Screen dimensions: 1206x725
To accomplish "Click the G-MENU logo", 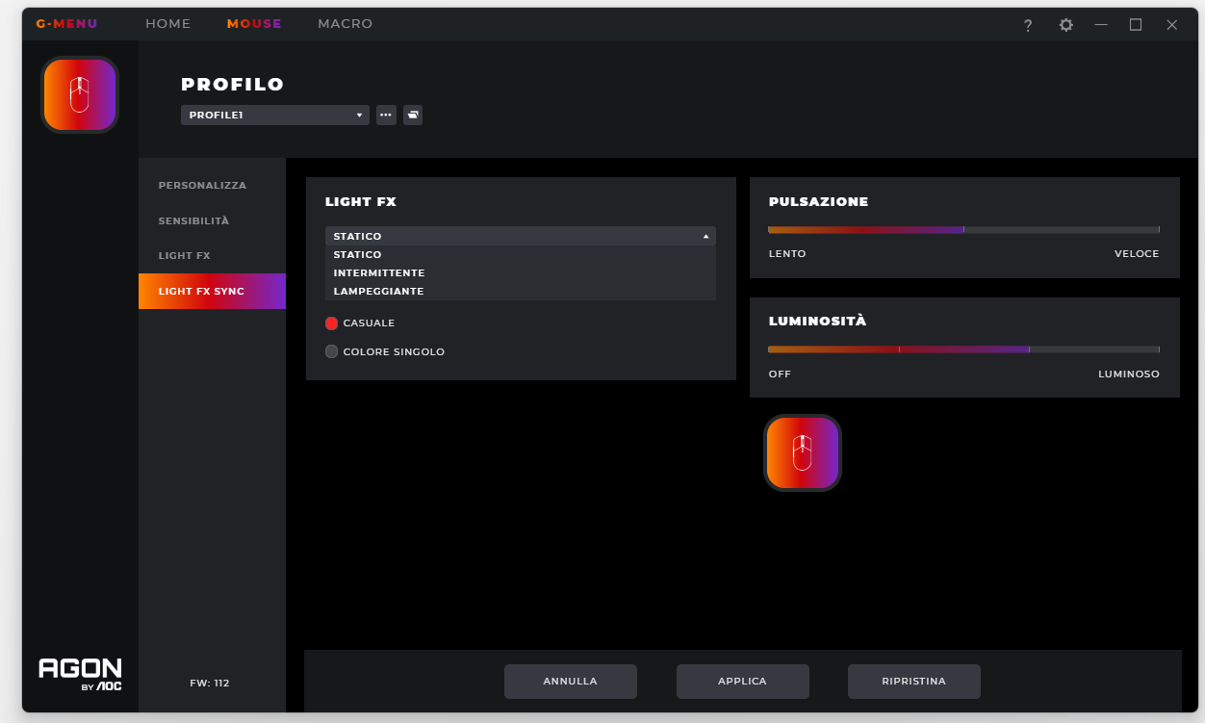I will (x=67, y=24).
